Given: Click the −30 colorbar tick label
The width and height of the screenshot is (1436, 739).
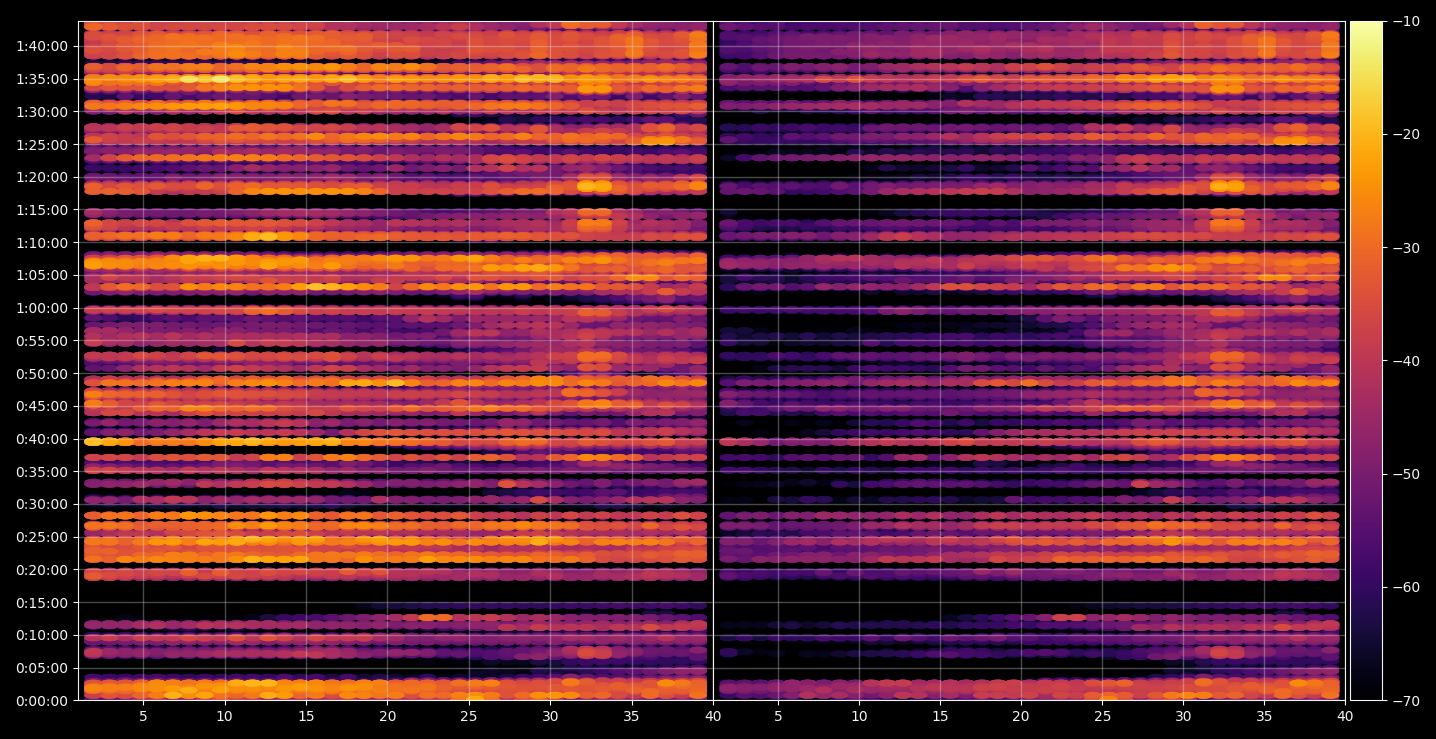Looking at the screenshot, I should [1405, 248].
